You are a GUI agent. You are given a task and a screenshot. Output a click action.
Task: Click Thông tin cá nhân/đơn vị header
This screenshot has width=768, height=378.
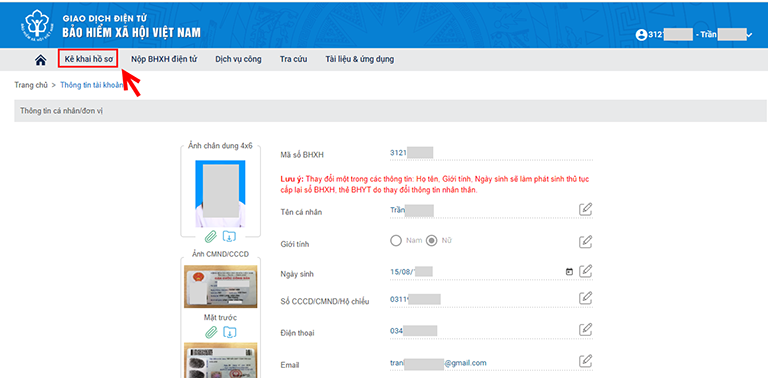[x=390, y=111]
